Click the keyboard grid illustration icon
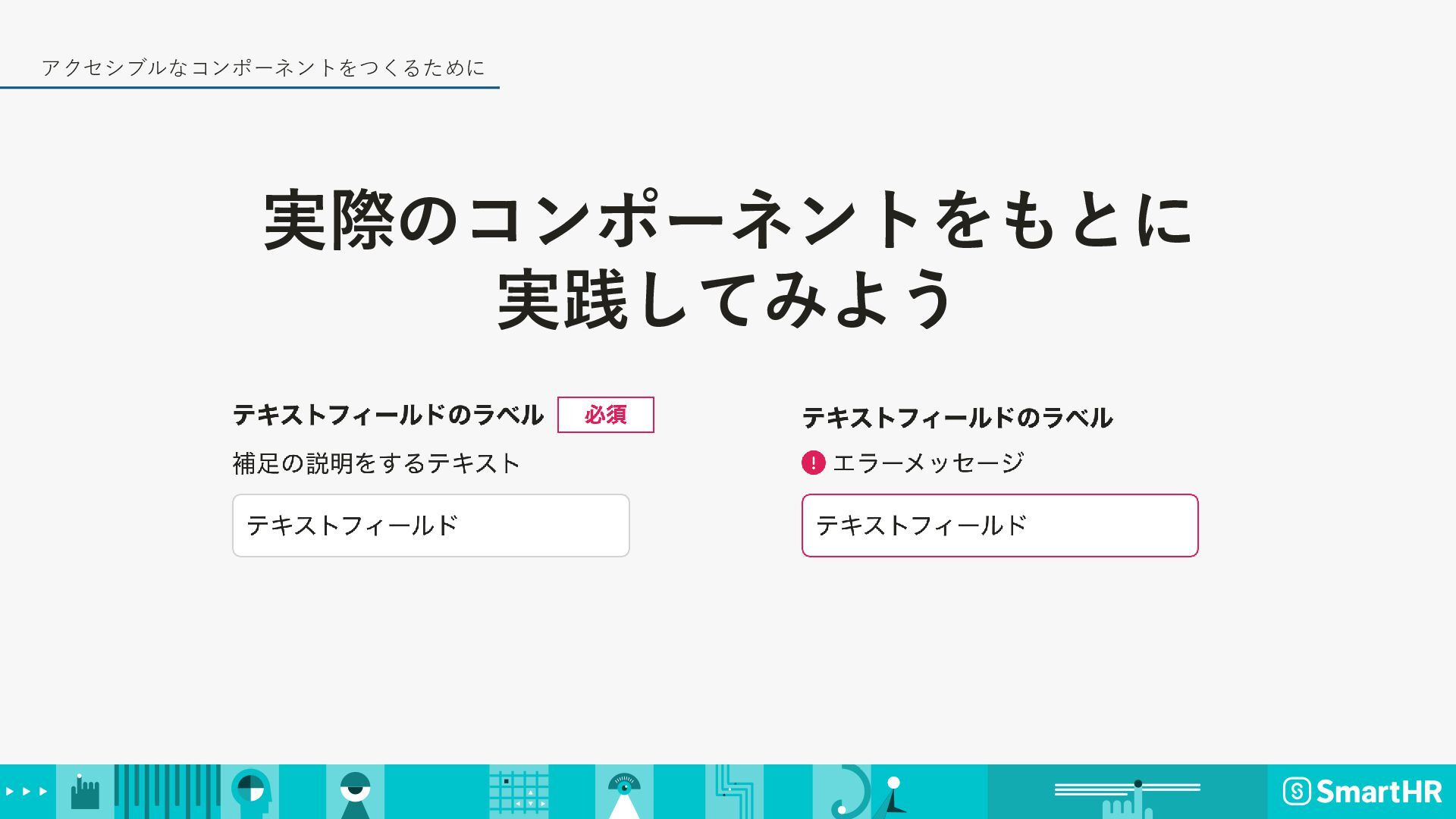 click(519, 792)
